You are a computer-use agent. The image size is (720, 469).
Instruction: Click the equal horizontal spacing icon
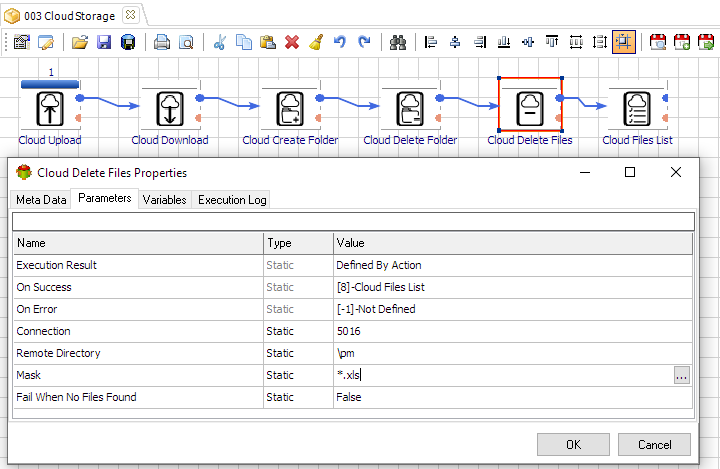(x=576, y=42)
